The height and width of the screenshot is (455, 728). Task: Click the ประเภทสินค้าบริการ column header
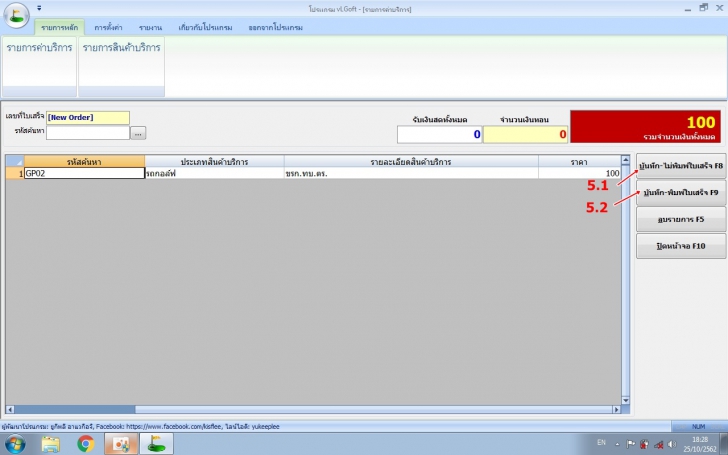pyautogui.click(x=214, y=162)
